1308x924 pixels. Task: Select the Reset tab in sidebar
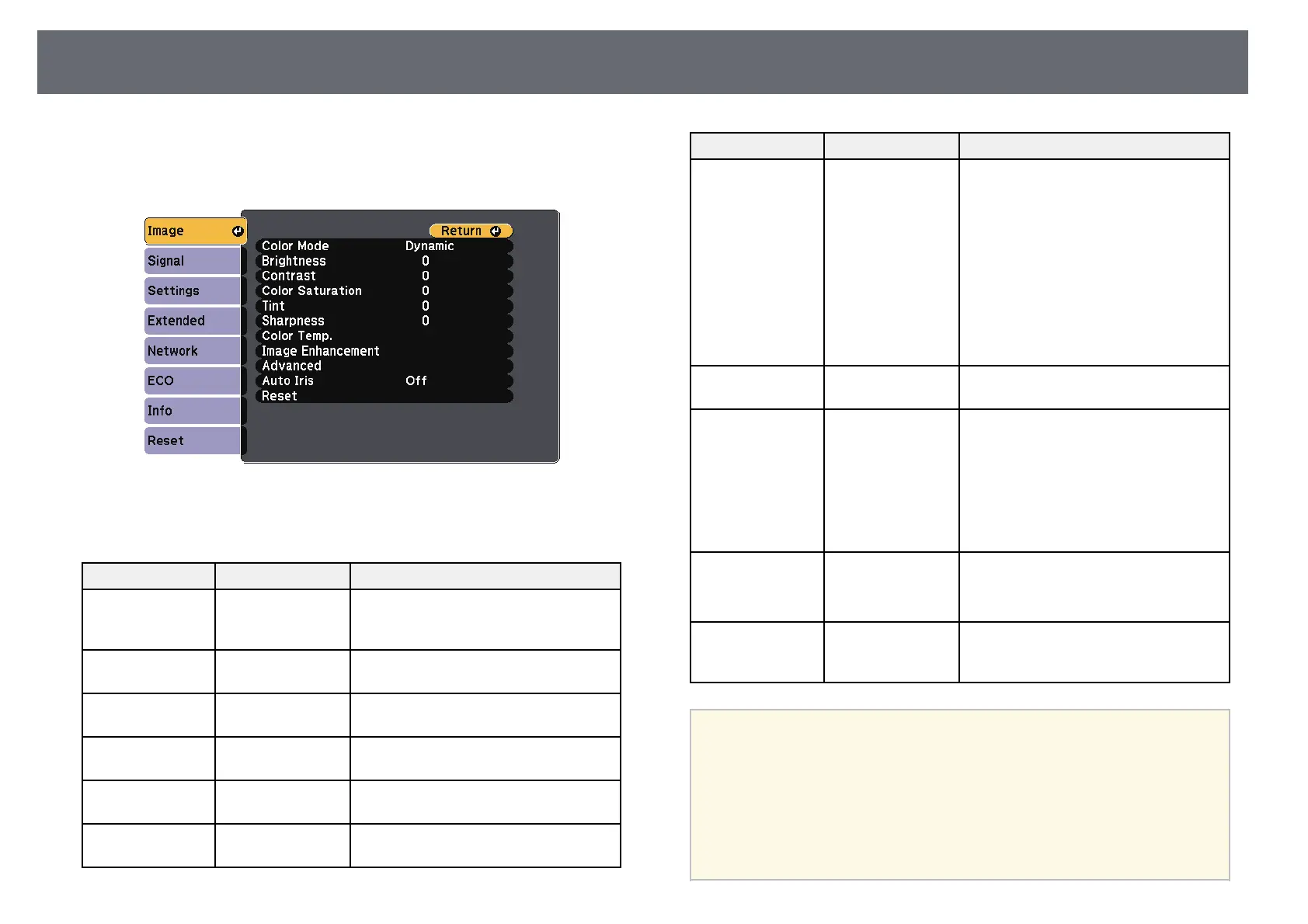pos(194,441)
